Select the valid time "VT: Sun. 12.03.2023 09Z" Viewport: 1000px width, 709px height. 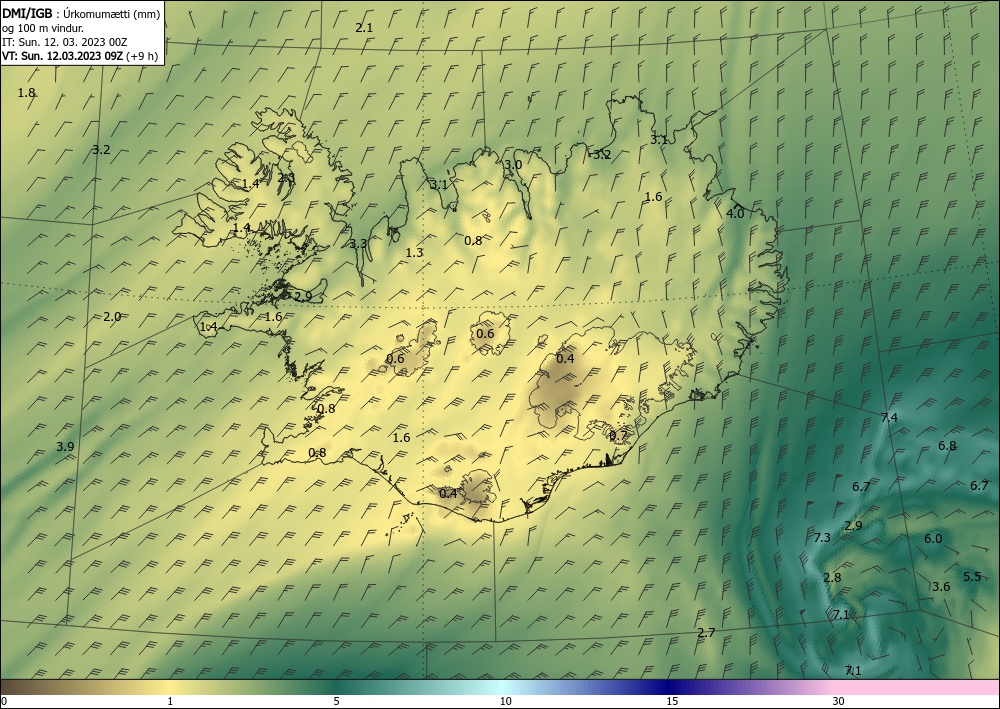tap(62, 56)
